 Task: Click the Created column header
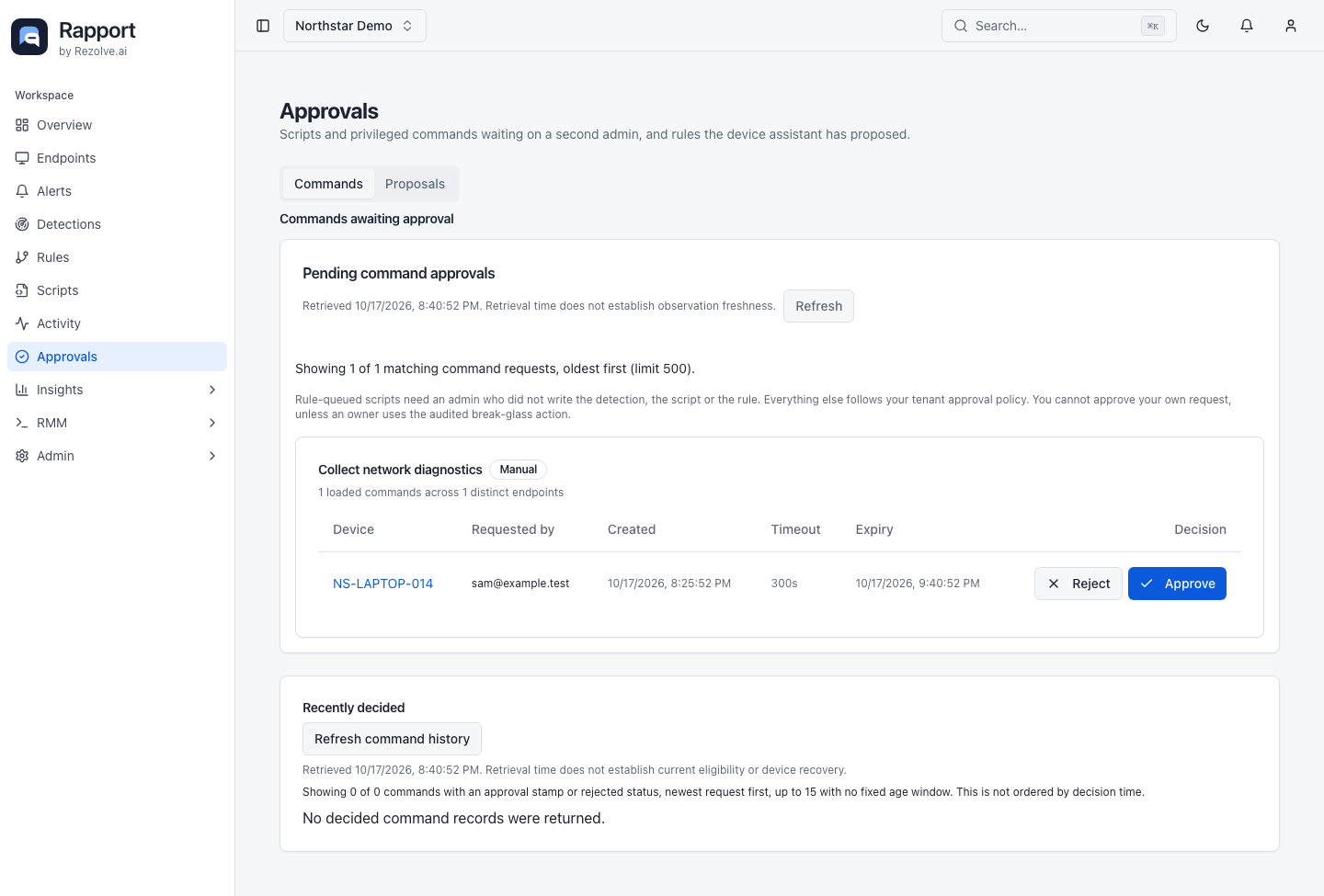(632, 529)
